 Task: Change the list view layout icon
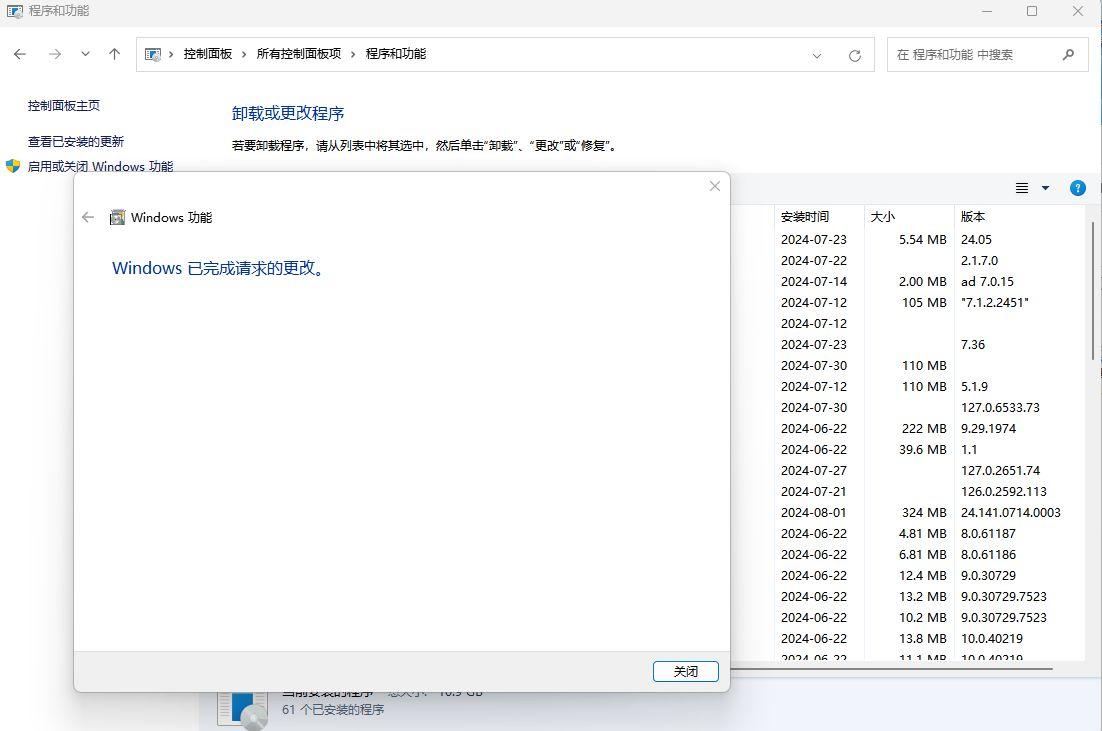click(x=1022, y=188)
